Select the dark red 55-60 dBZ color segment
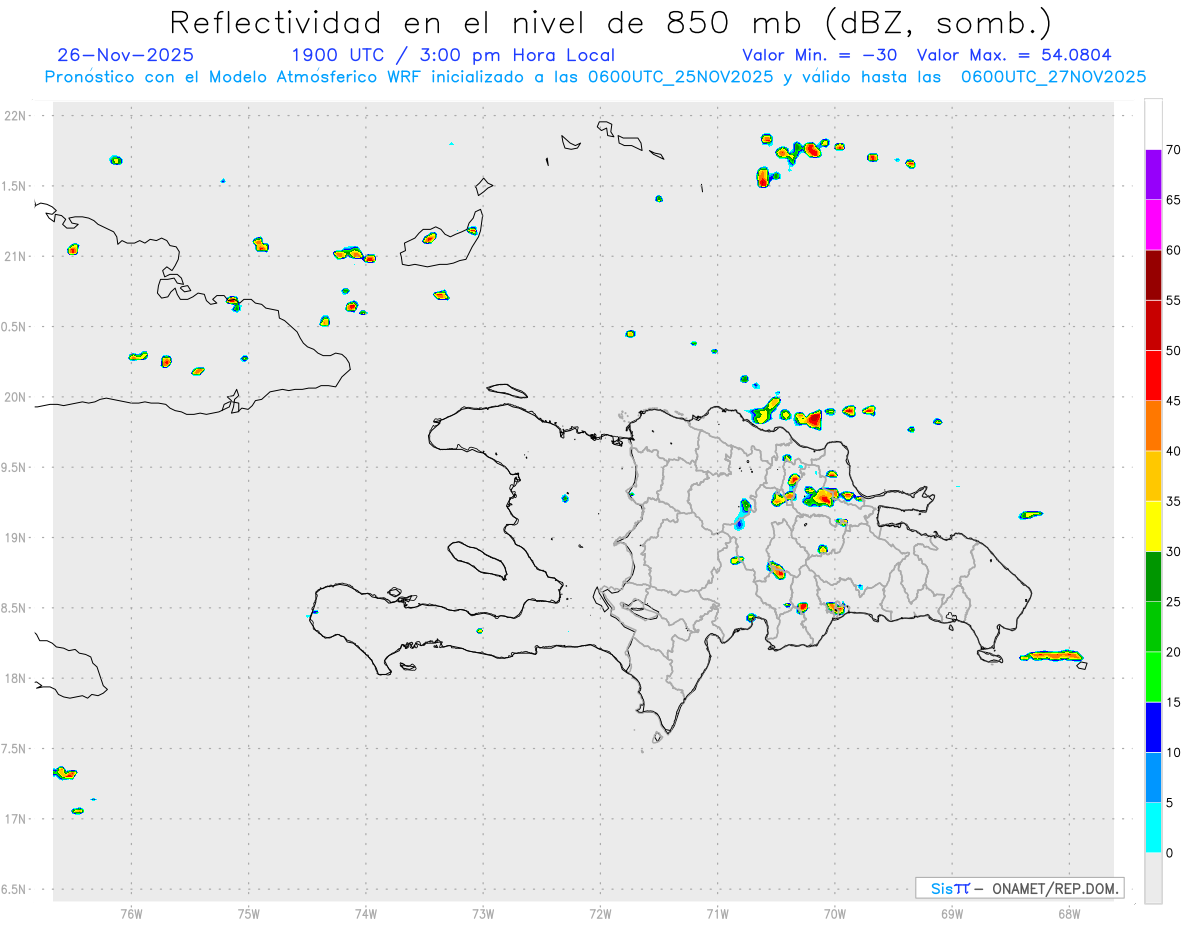The width and height of the screenshot is (1200, 927). (1153, 275)
